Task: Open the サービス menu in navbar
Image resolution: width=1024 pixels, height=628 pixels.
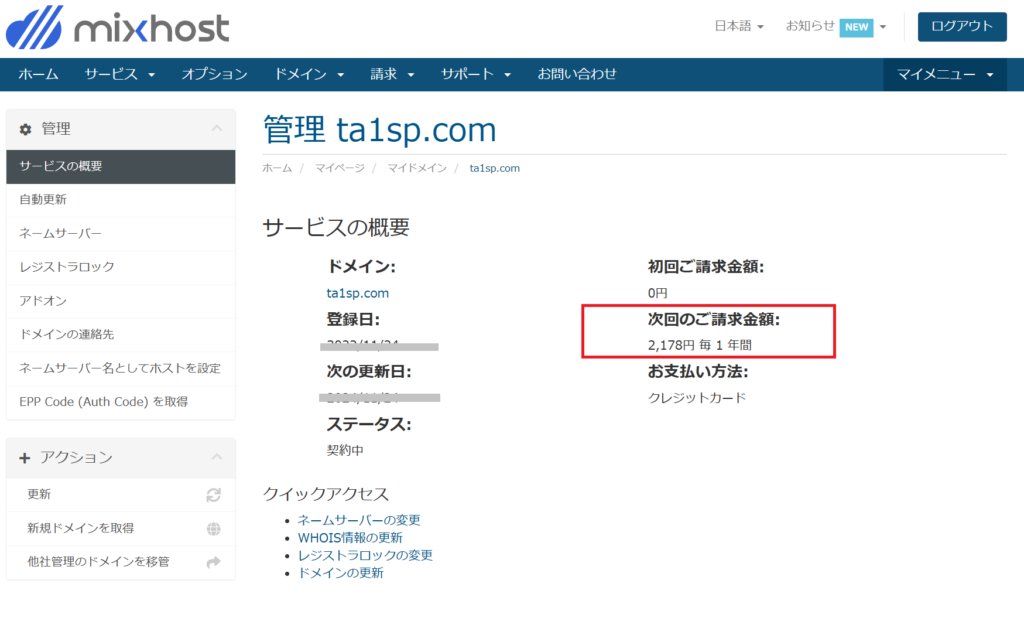Action: pyautogui.click(x=120, y=74)
